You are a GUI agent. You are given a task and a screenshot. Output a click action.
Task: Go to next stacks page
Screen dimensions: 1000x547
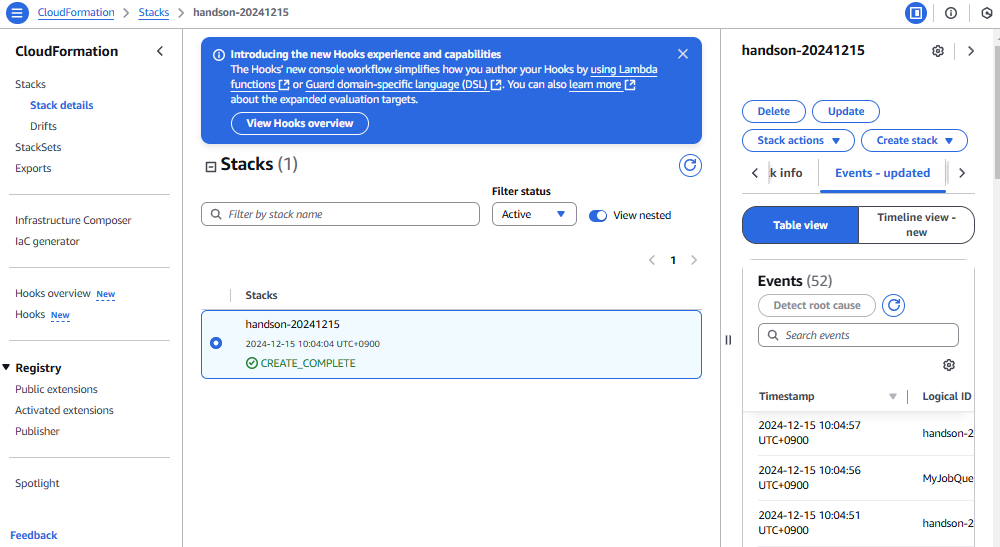[694, 260]
